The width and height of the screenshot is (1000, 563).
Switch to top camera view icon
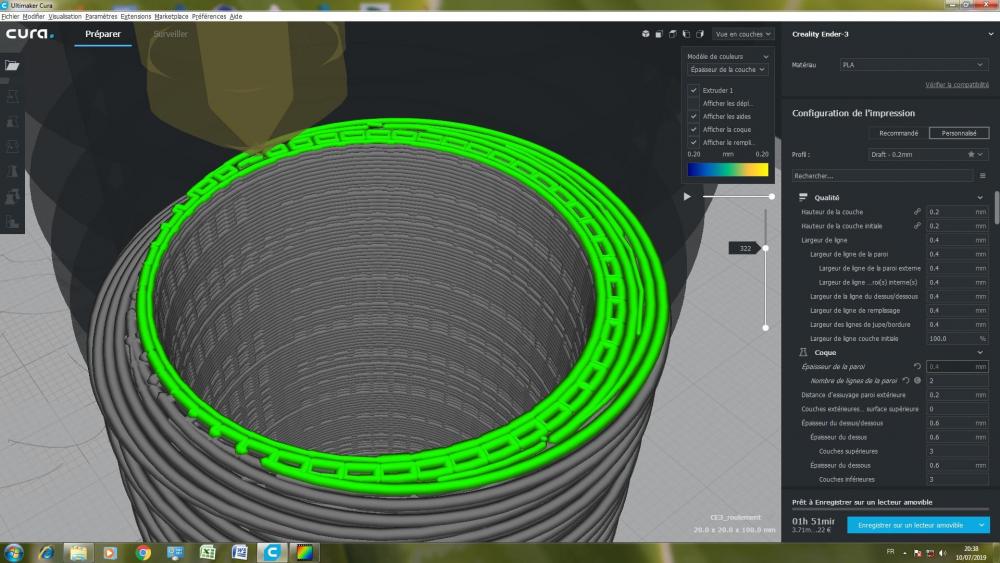(672, 34)
